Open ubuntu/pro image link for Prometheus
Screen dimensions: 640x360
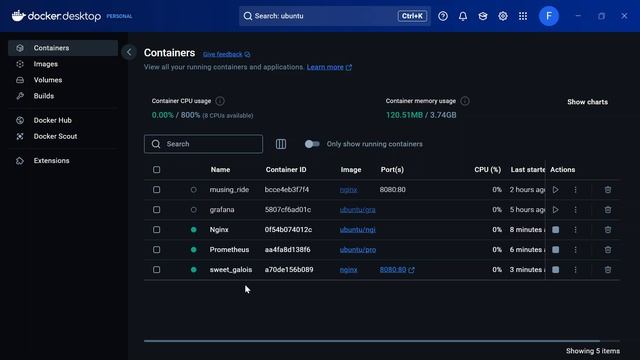coord(358,250)
